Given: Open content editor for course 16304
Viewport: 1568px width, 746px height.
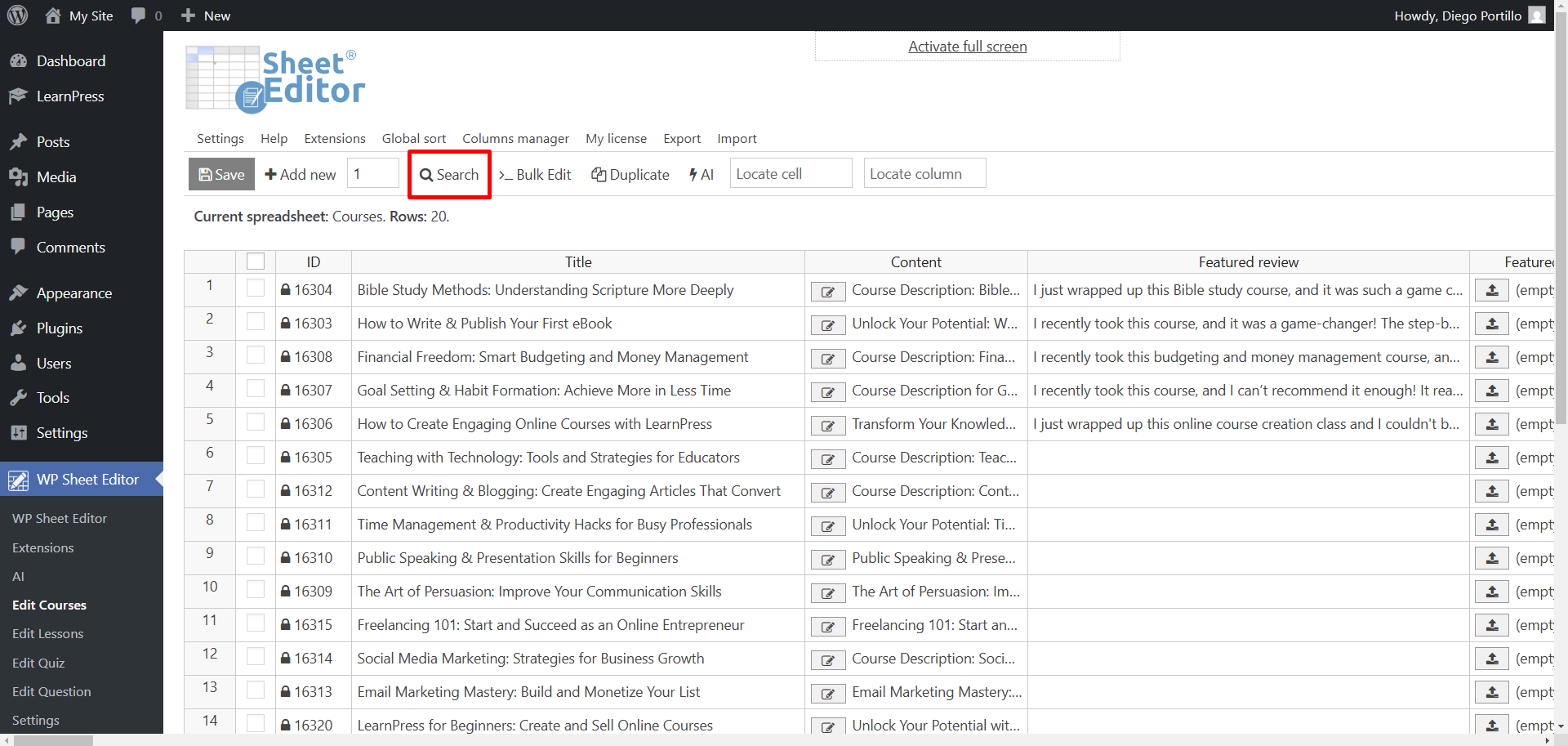Looking at the screenshot, I should click(x=828, y=292).
